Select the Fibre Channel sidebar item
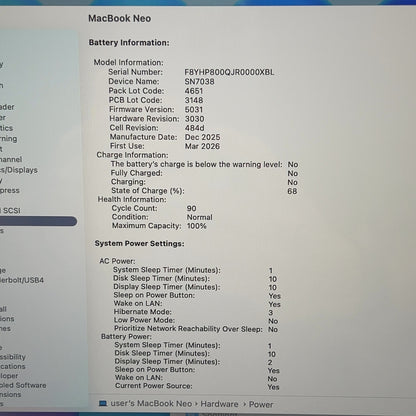Image resolution: width=416 pixels, height=416 pixels. pyautogui.click(x=11, y=159)
